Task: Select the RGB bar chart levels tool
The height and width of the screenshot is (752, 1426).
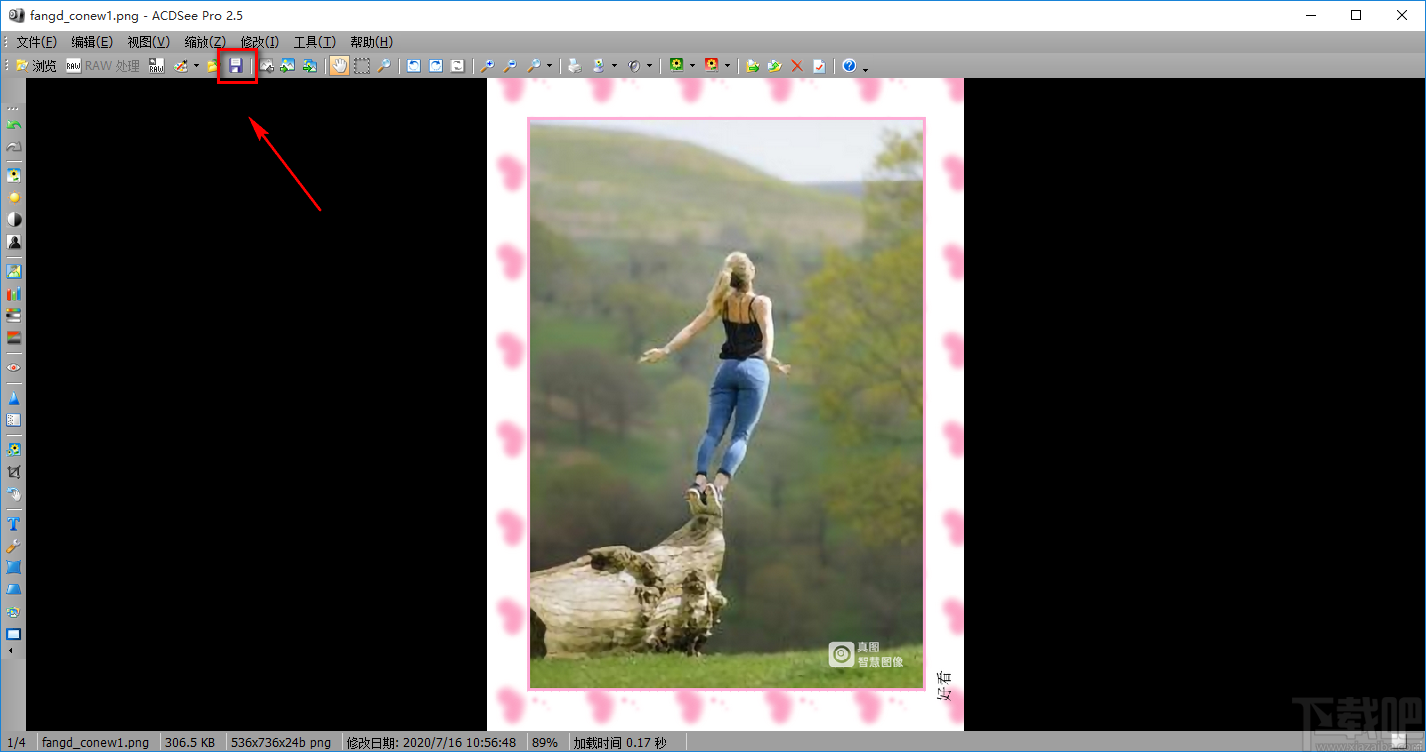Action: [14, 294]
